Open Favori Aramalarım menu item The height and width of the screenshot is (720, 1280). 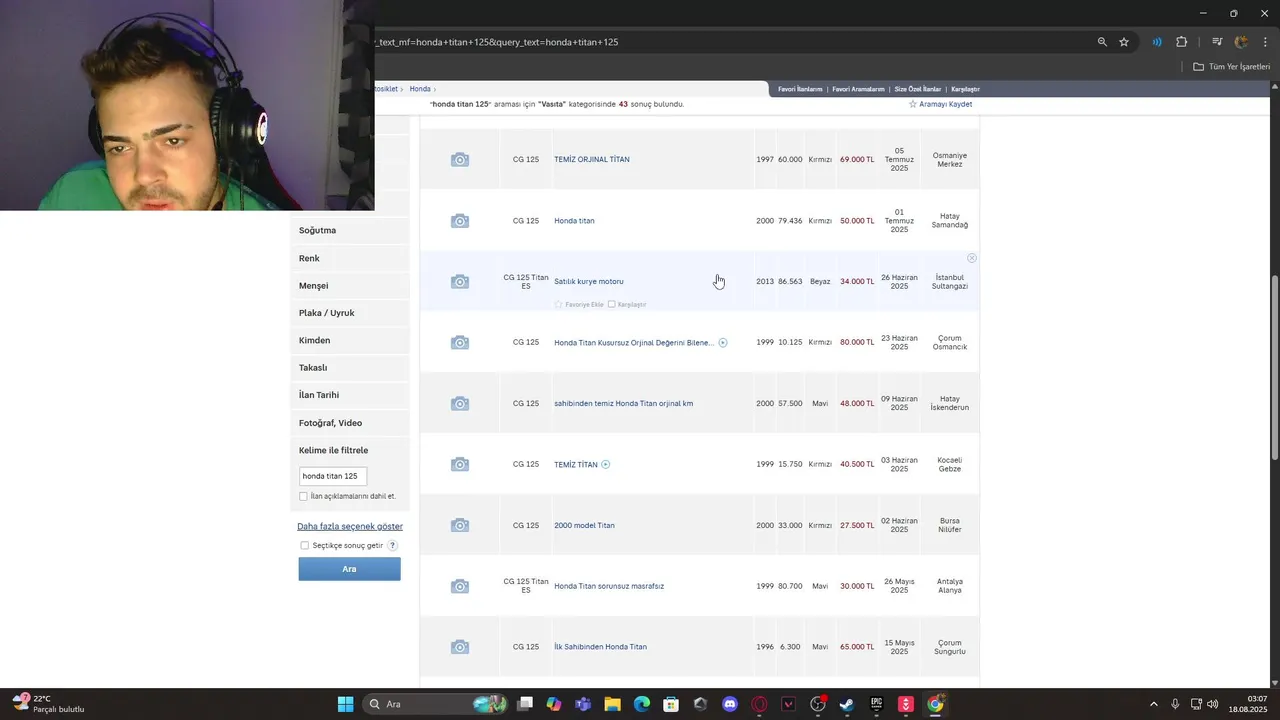[858, 89]
